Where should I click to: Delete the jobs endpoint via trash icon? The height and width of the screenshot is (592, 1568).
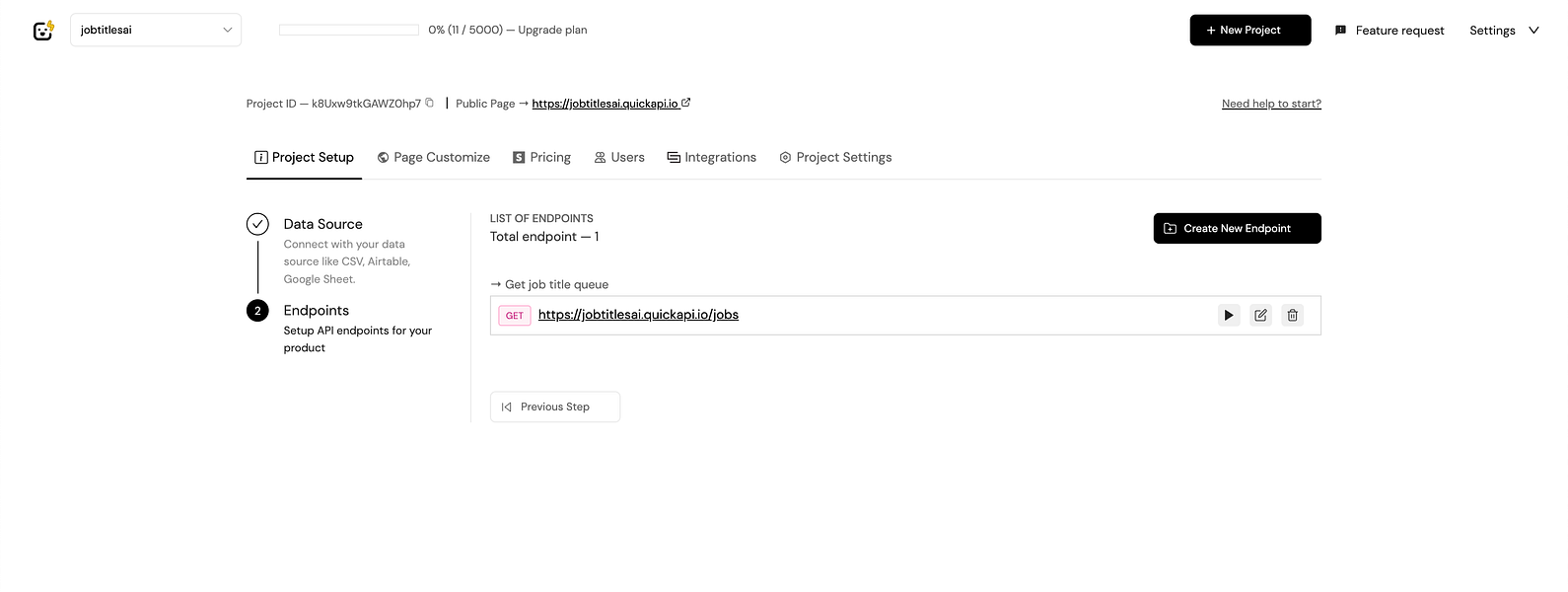(1292, 315)
